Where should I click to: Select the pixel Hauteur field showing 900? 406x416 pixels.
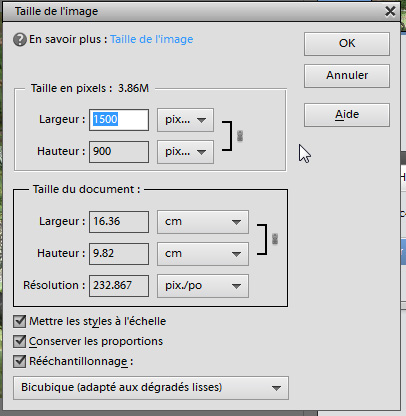click(x=119, y=152)
